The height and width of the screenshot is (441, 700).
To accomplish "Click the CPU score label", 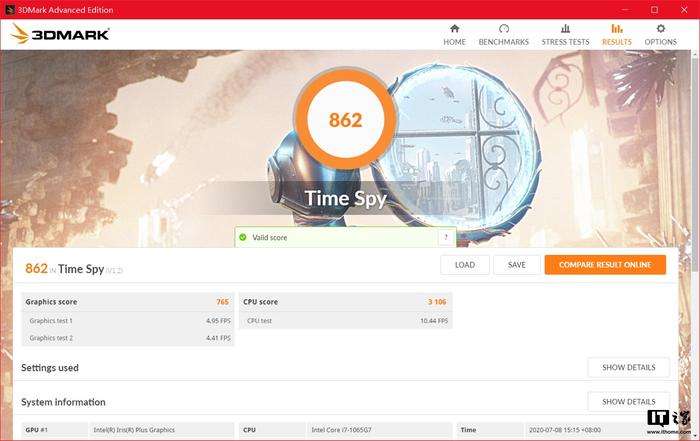I will click(x=260, y=302).
